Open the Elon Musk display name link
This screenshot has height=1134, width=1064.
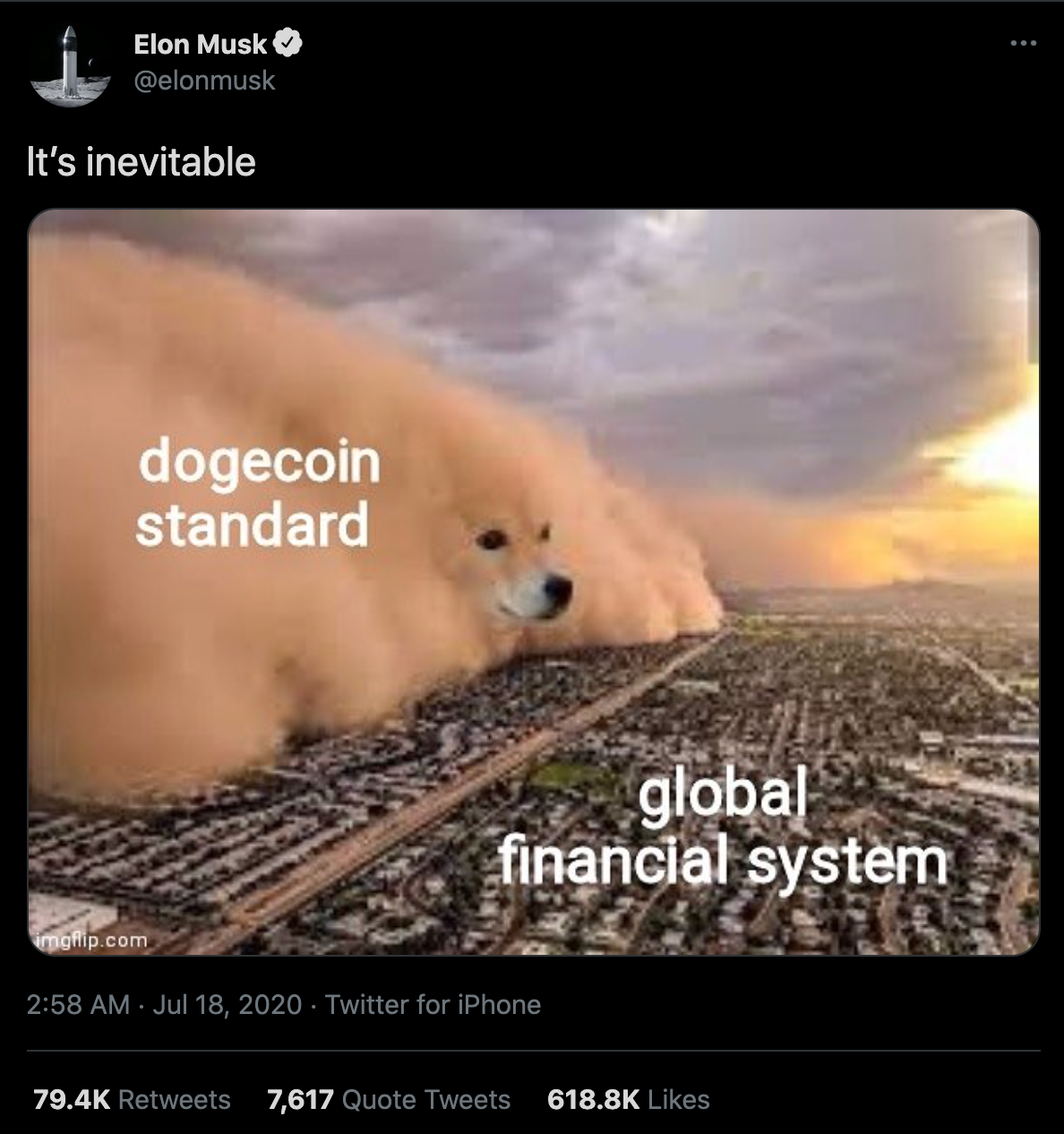pos(200,43)
